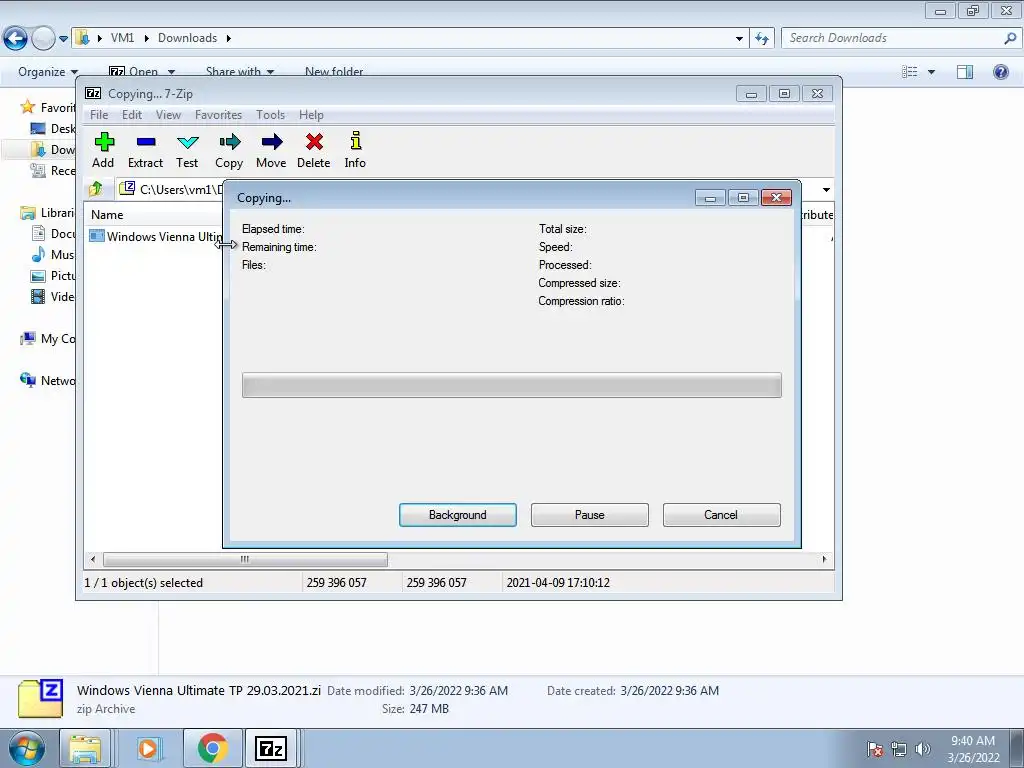Click the Action Center flag tray icon
The width and height of the screenshot is (1024, 768).
pos(874,749)
